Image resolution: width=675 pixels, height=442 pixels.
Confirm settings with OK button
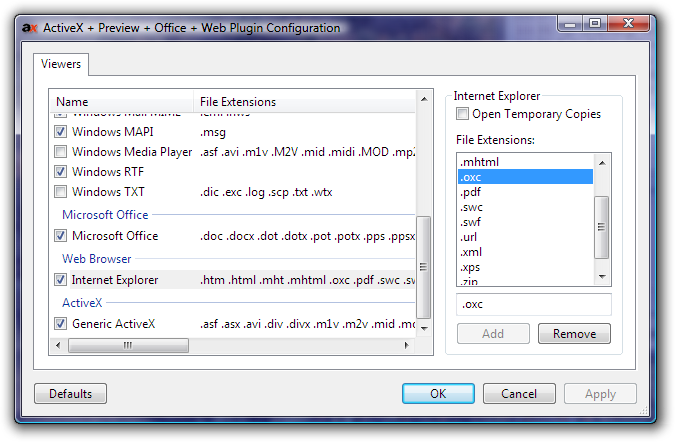[438, 394]
